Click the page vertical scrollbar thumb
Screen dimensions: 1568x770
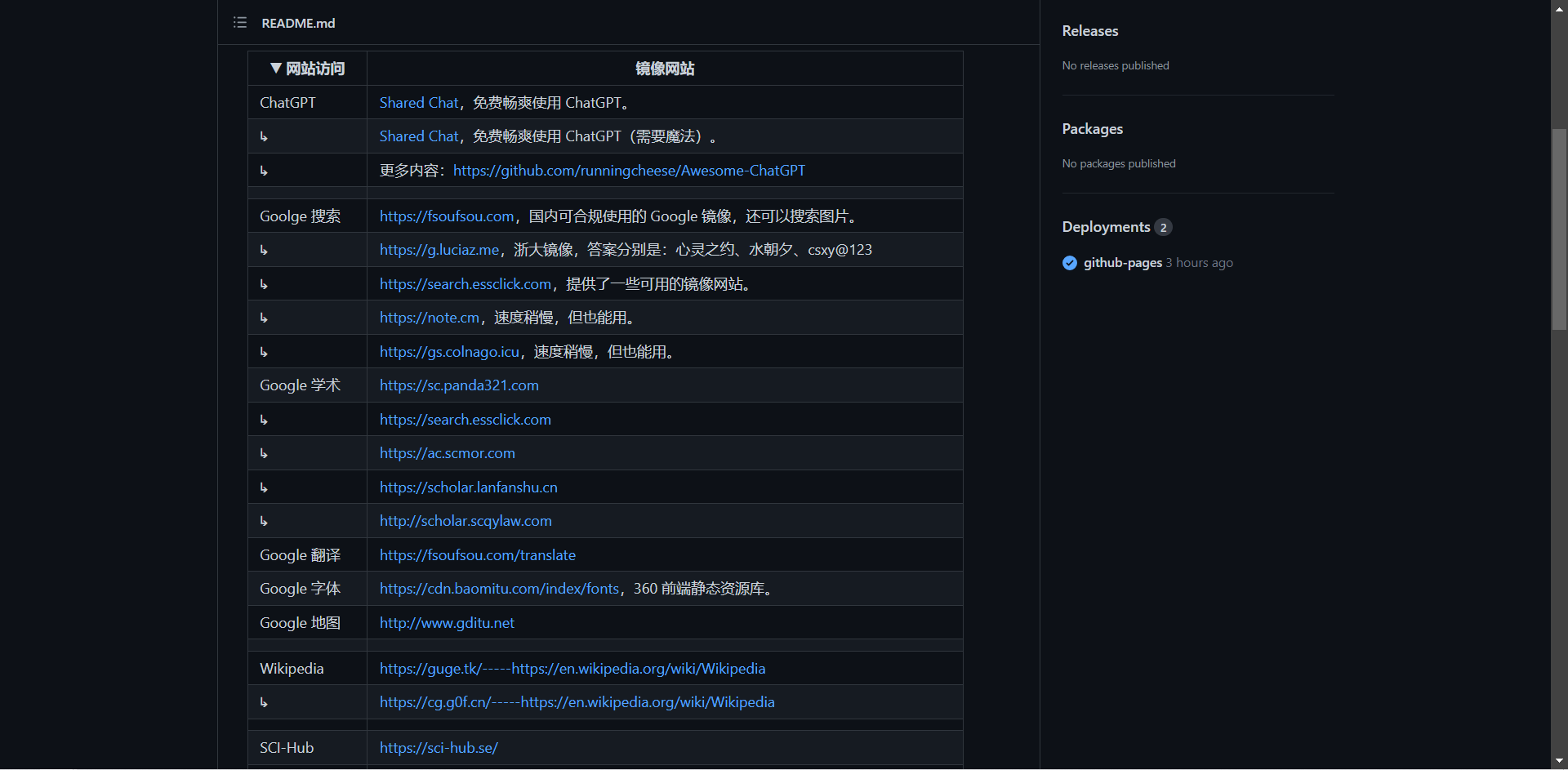1559,229
